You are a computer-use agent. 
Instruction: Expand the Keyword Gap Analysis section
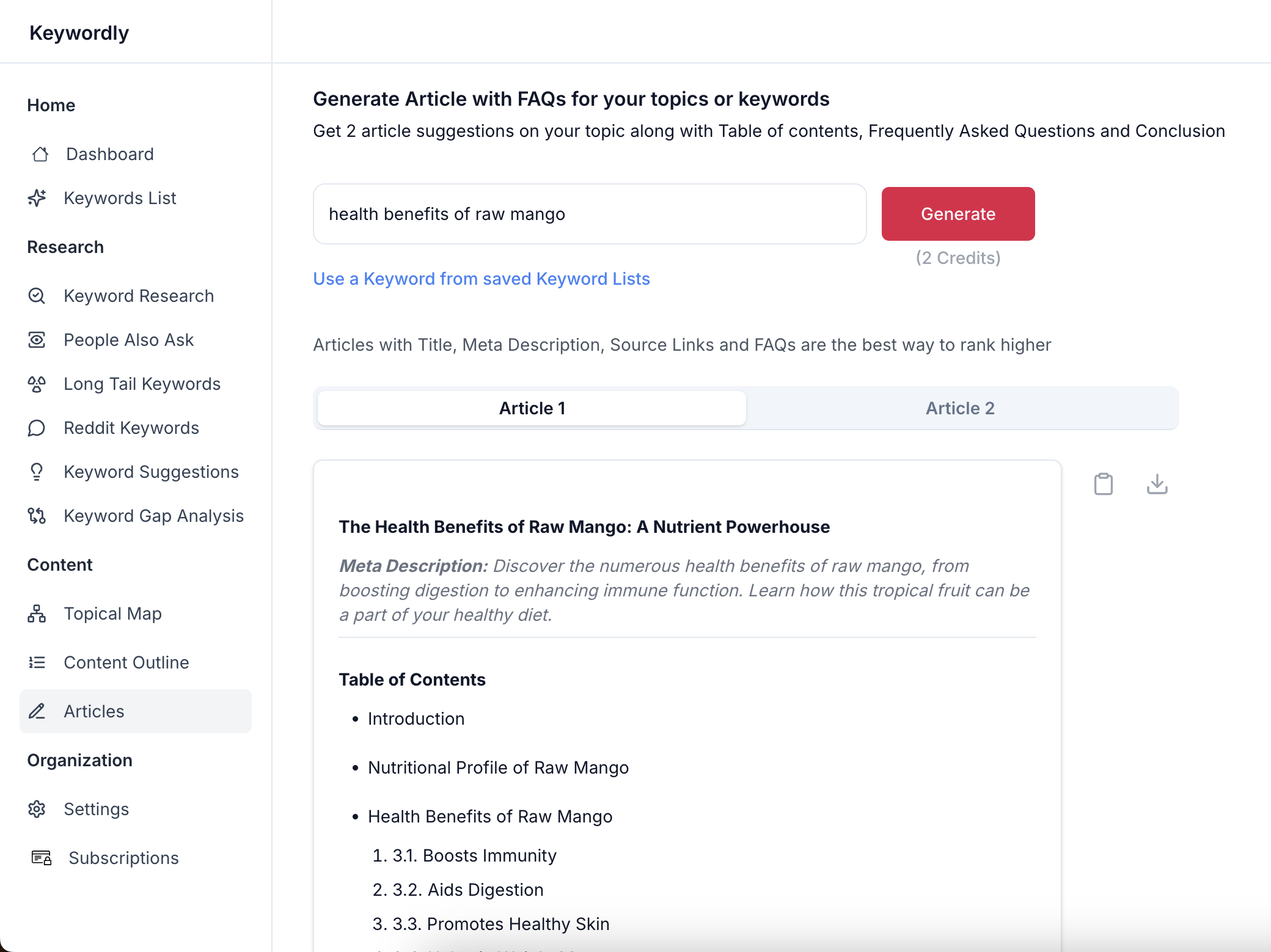click(x=154, y=516)
